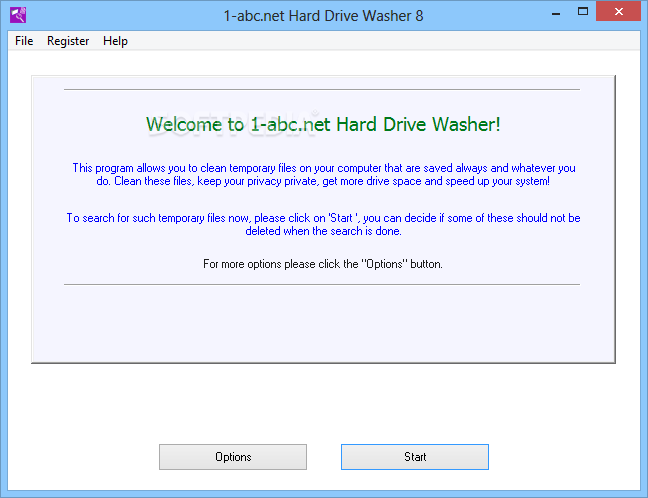Viewport: 648px width, 498px height.
Task: Click the 'For more options' instruction text
Action: tap(323, 264)
